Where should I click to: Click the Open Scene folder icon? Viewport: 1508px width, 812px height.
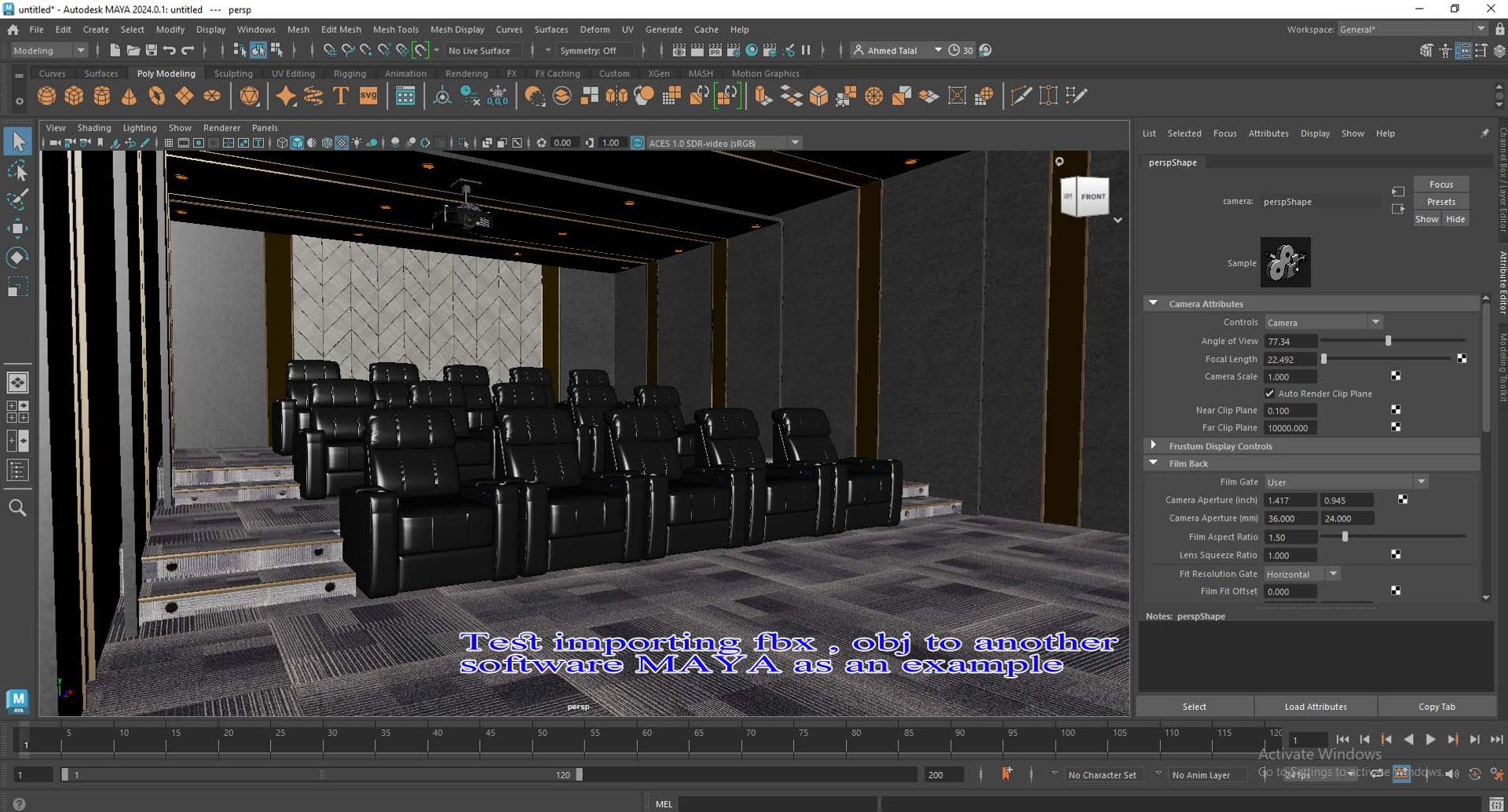point(133,50)
